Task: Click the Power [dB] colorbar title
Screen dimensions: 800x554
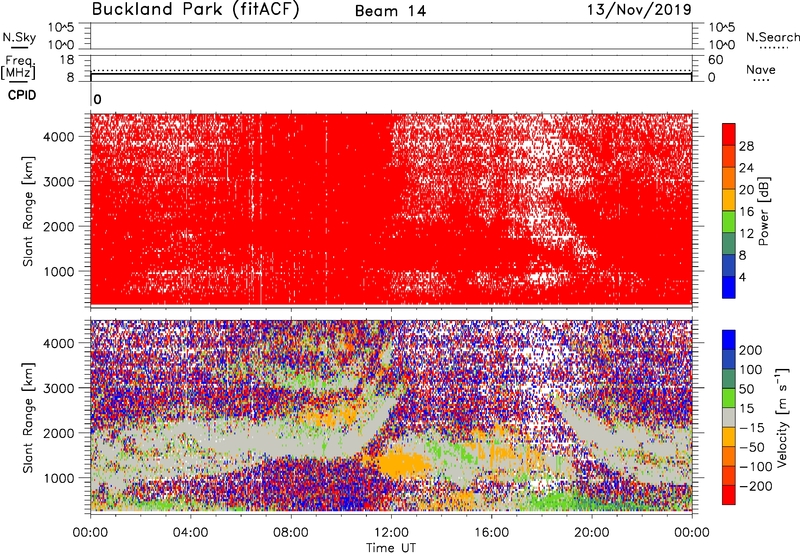Action: coord(764,211)
